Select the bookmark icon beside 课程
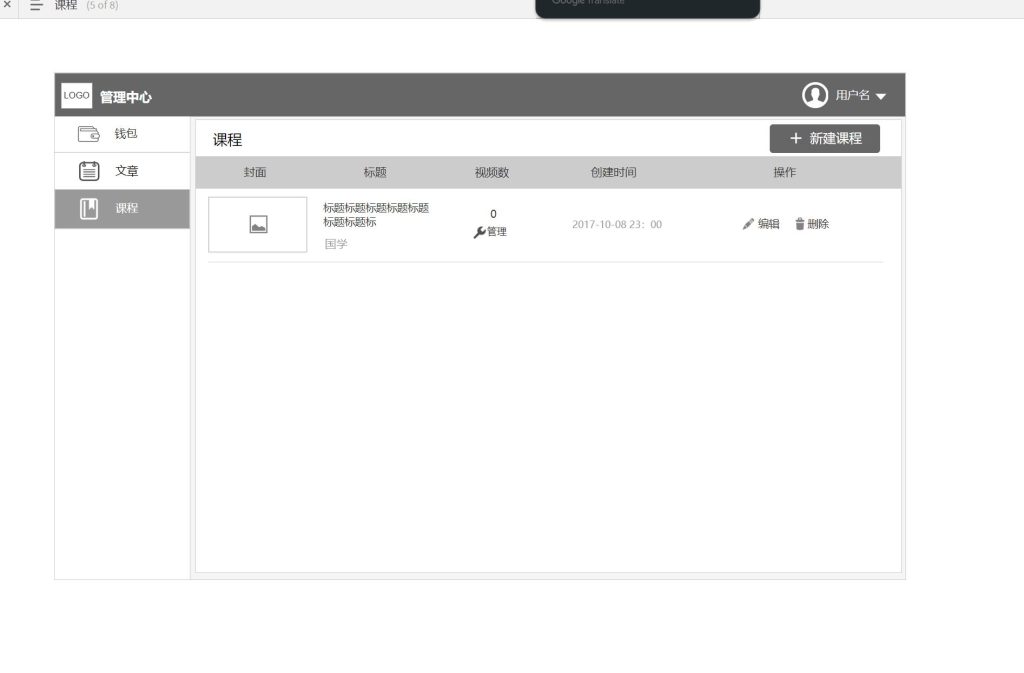Screen dimensions: 1024x673 [87, 209]
